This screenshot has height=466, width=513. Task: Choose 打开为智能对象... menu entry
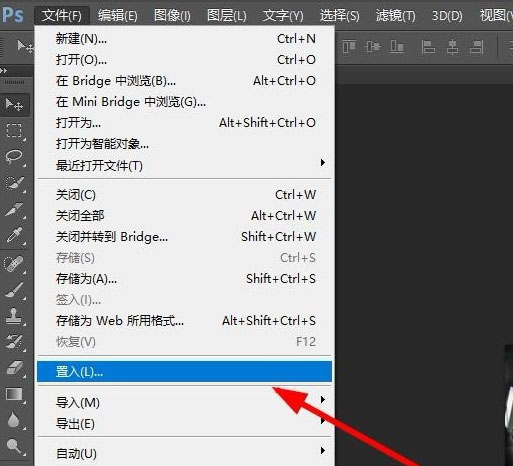click(184, 144)
